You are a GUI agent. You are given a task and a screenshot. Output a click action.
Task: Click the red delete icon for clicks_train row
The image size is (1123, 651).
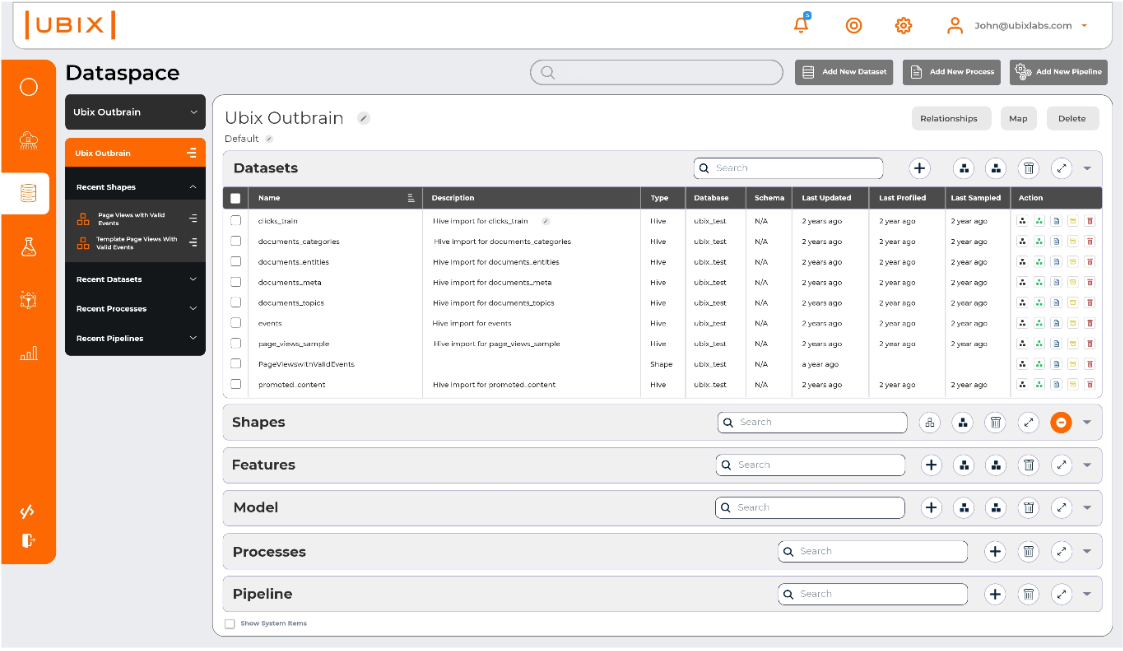[1090, 221]
